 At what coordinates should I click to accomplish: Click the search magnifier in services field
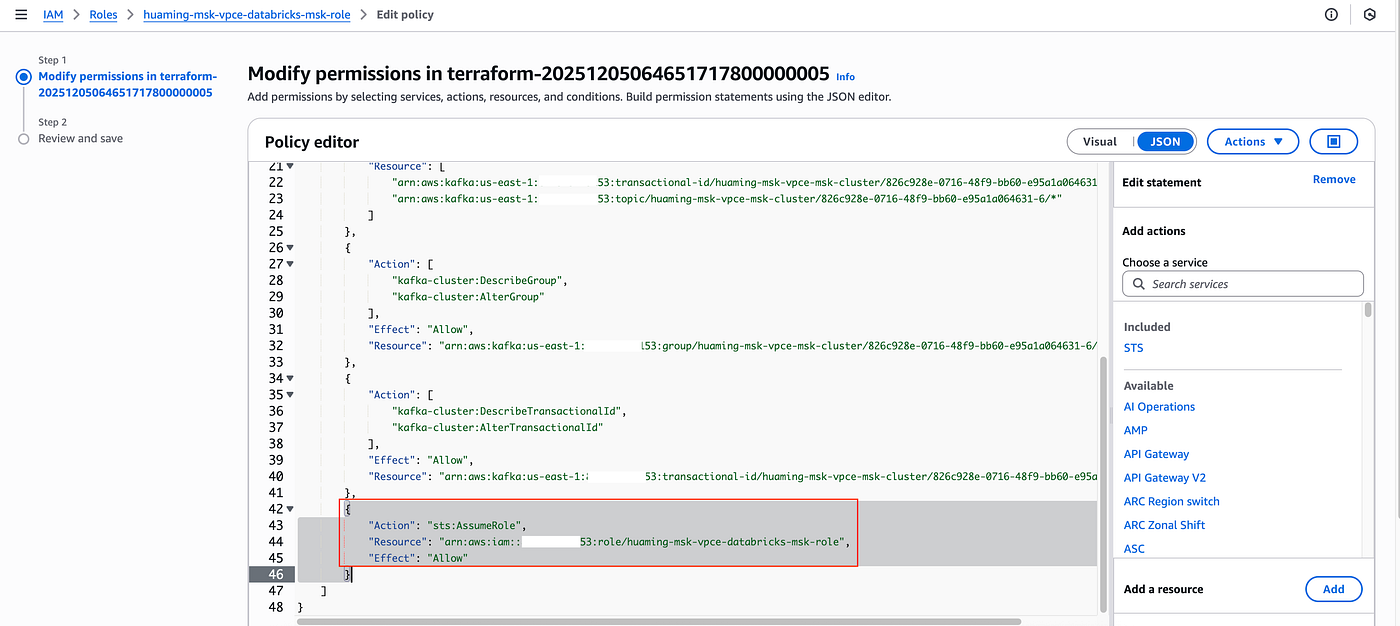point(1138,284)
